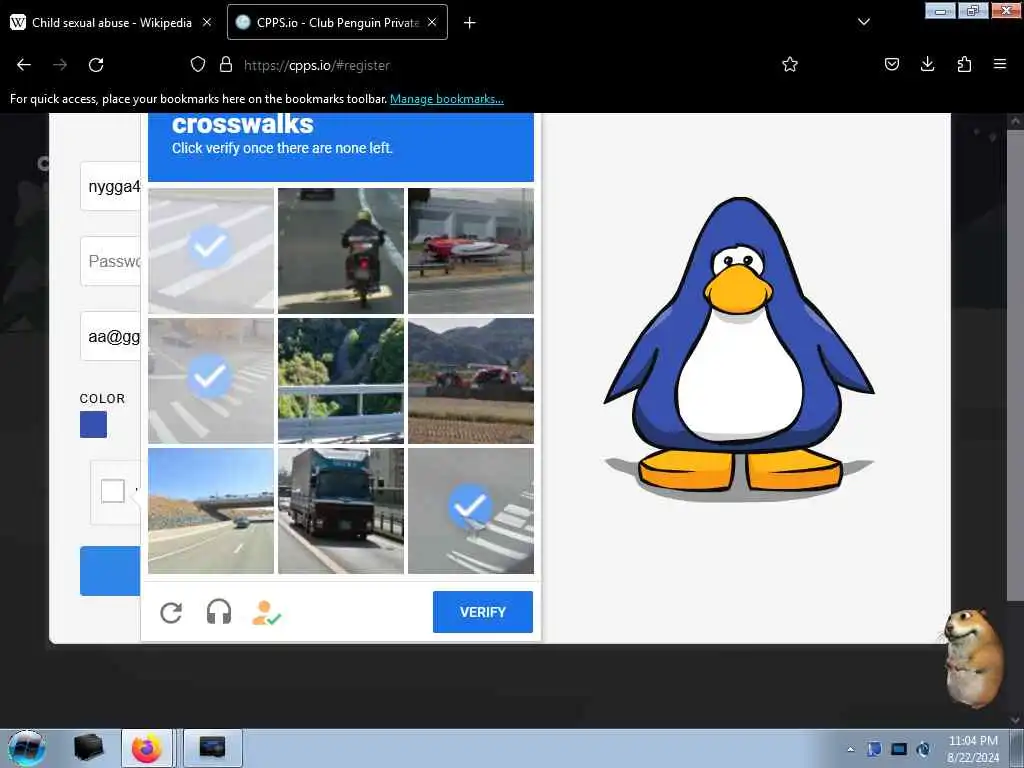This screenshot has width=1024, height=768.
Task: Open the tracking protection shield icon
Action: [198, 64]
